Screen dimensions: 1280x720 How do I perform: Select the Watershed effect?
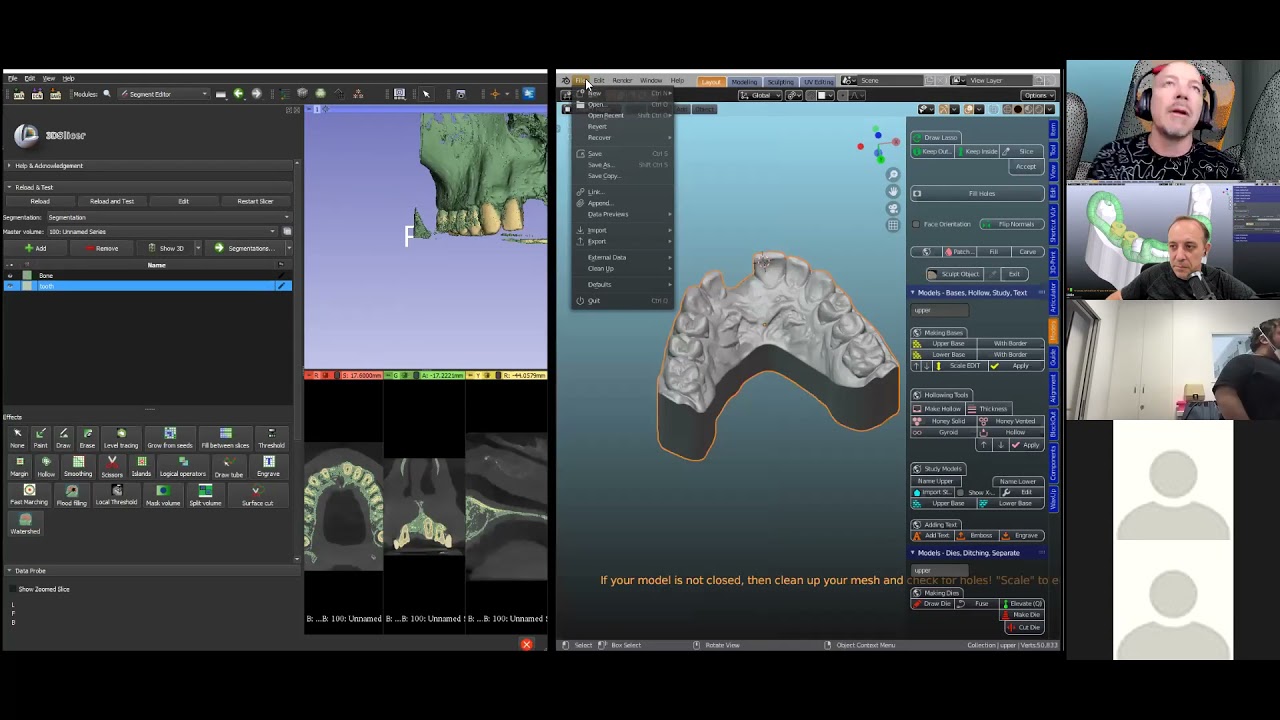coord(25,524)
